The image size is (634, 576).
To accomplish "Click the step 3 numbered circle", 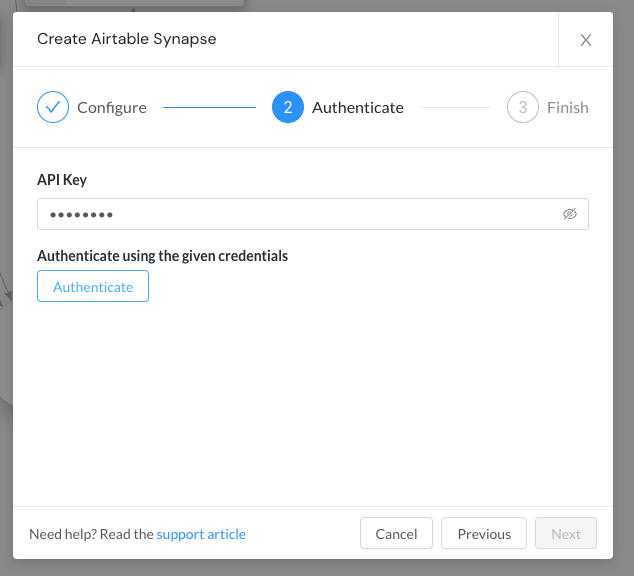I will coord(523,107).
